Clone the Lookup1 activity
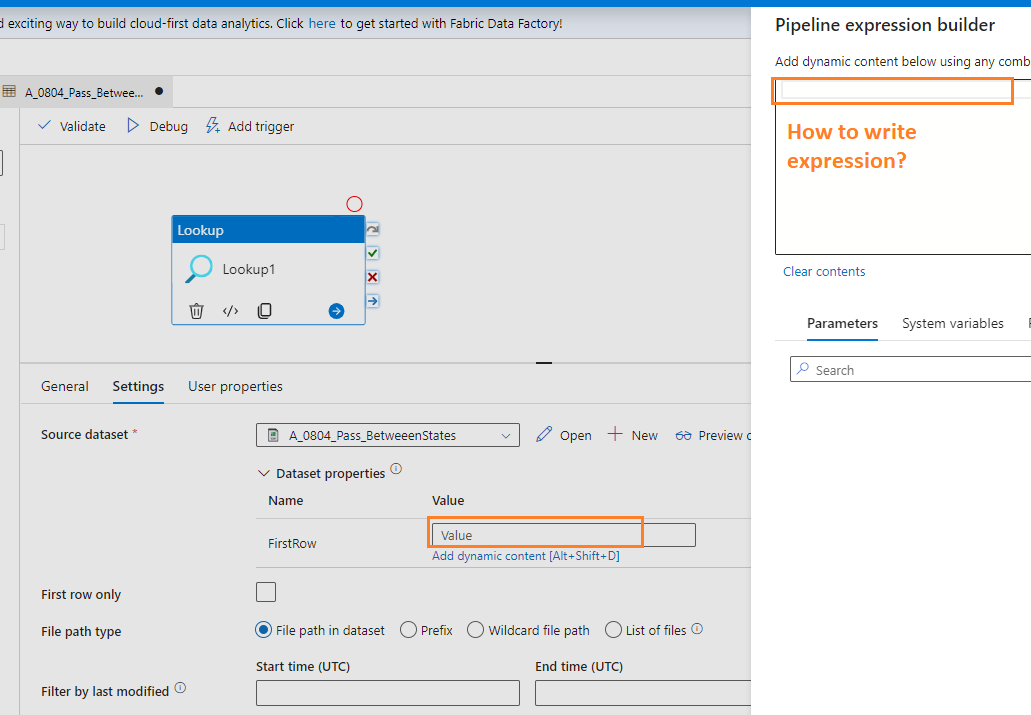The height and width of the screenshot is (715, 1031). click(x=264, y=310)
